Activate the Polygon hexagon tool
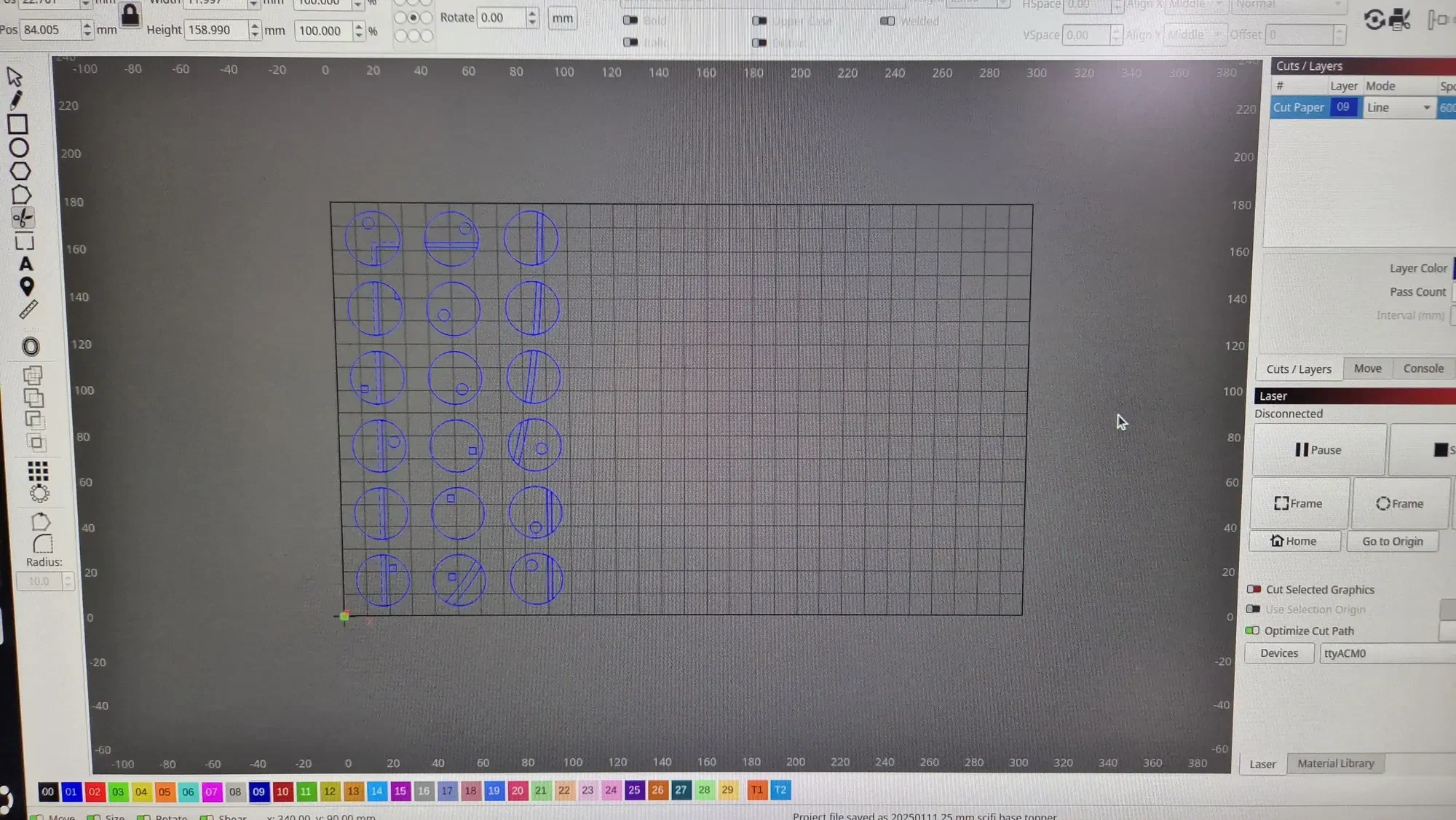 click(x=20, y=171)
